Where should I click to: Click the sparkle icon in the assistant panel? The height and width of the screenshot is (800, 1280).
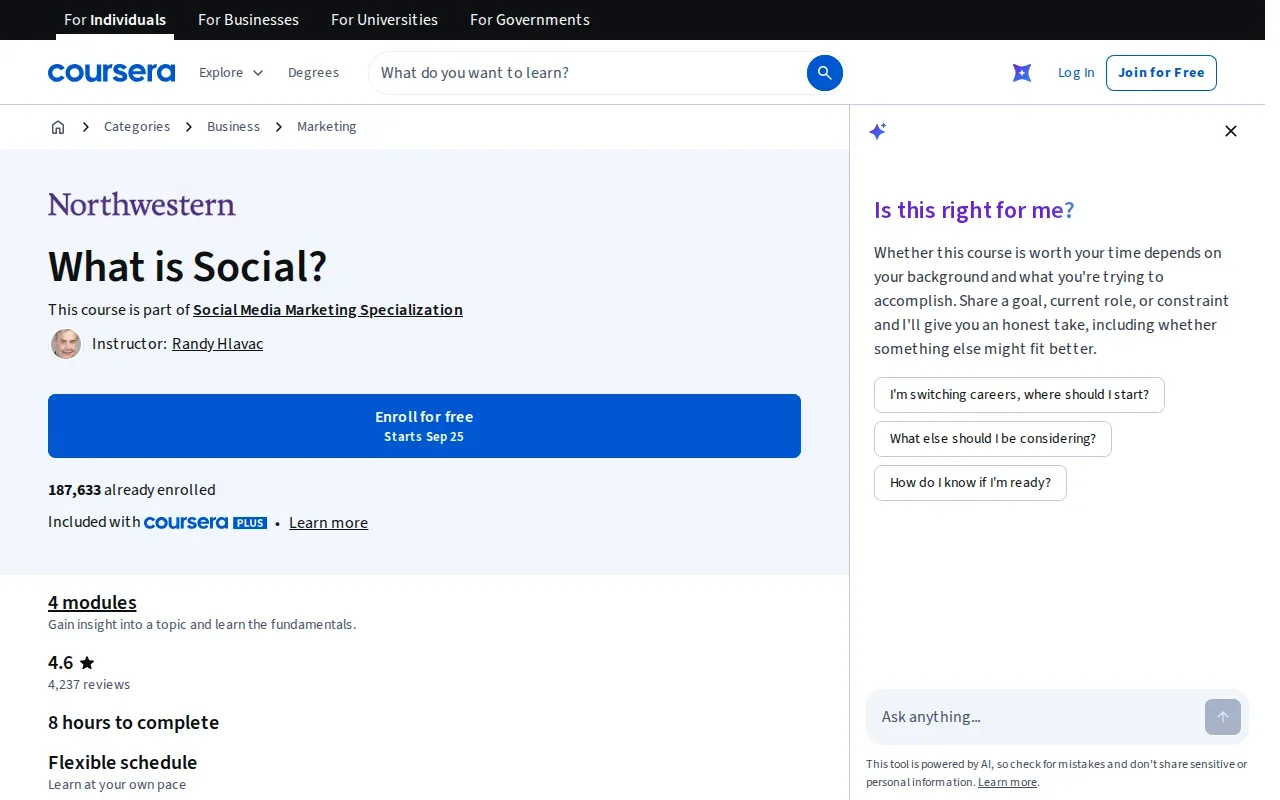878,131
